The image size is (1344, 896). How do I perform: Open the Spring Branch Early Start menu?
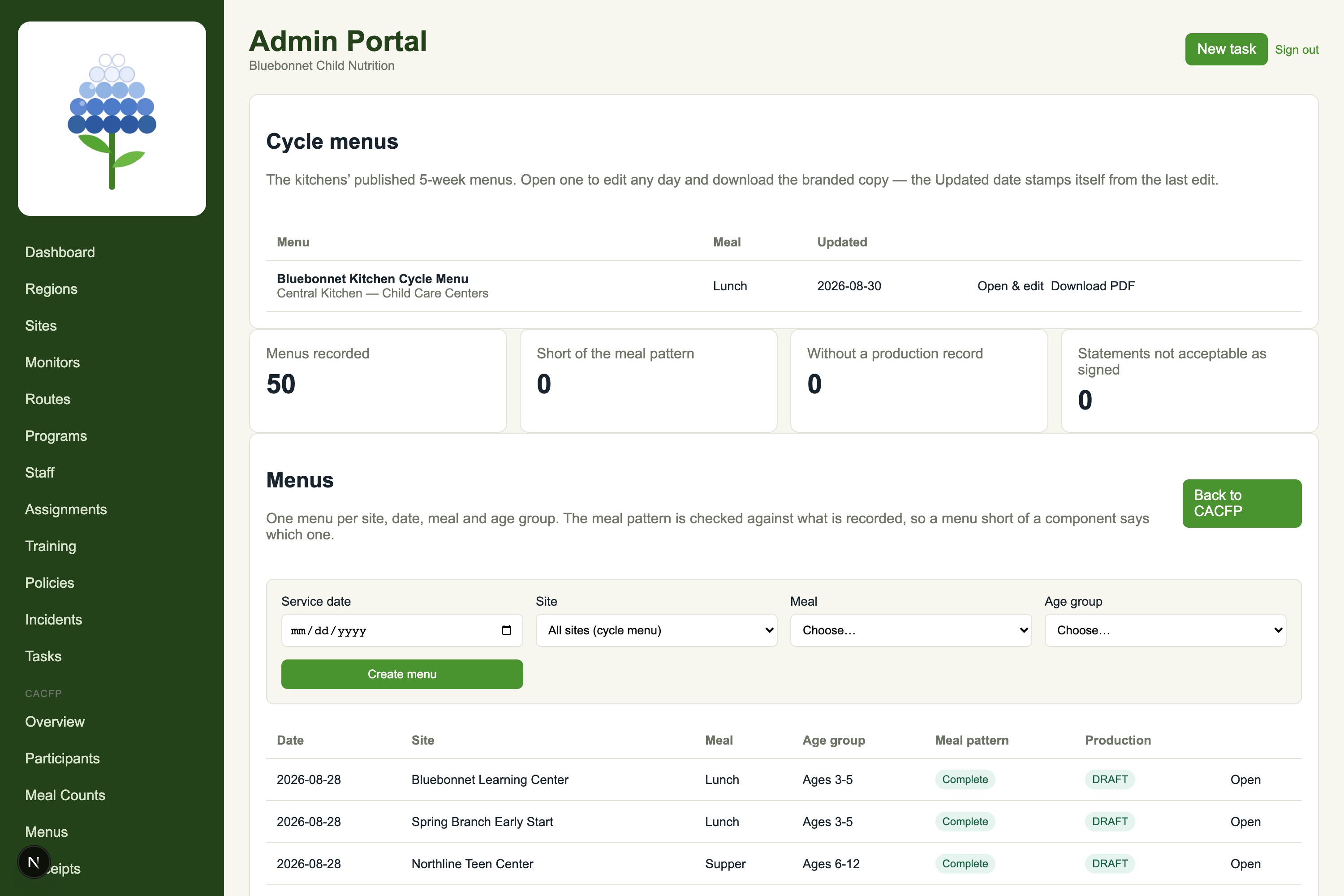(x=1245, y=821)
